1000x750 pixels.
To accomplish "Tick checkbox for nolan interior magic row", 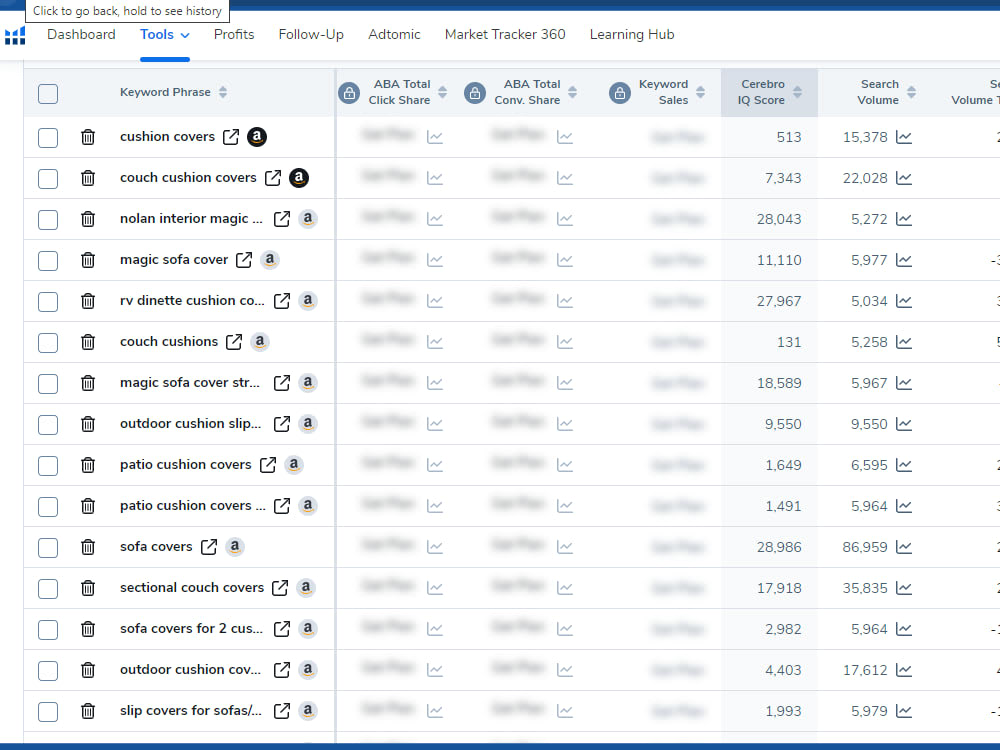I will [x=48, y=219].
